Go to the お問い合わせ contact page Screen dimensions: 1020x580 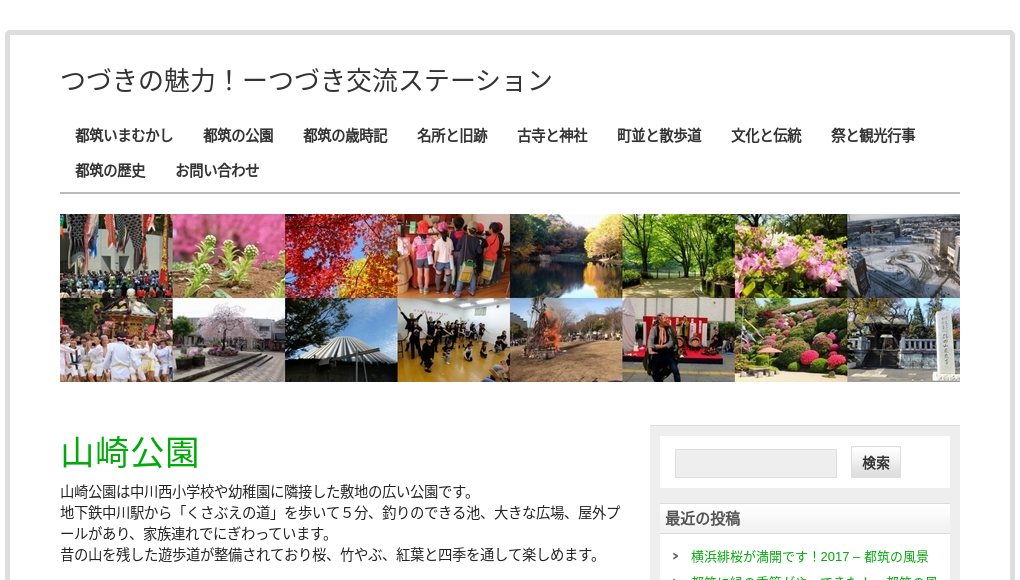pos(218,171)
